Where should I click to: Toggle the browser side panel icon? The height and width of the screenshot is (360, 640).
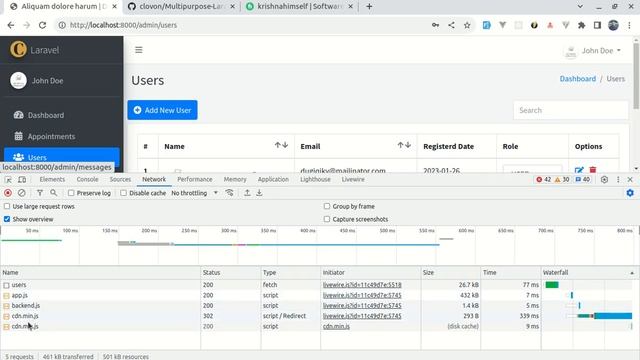coord(597,25)
